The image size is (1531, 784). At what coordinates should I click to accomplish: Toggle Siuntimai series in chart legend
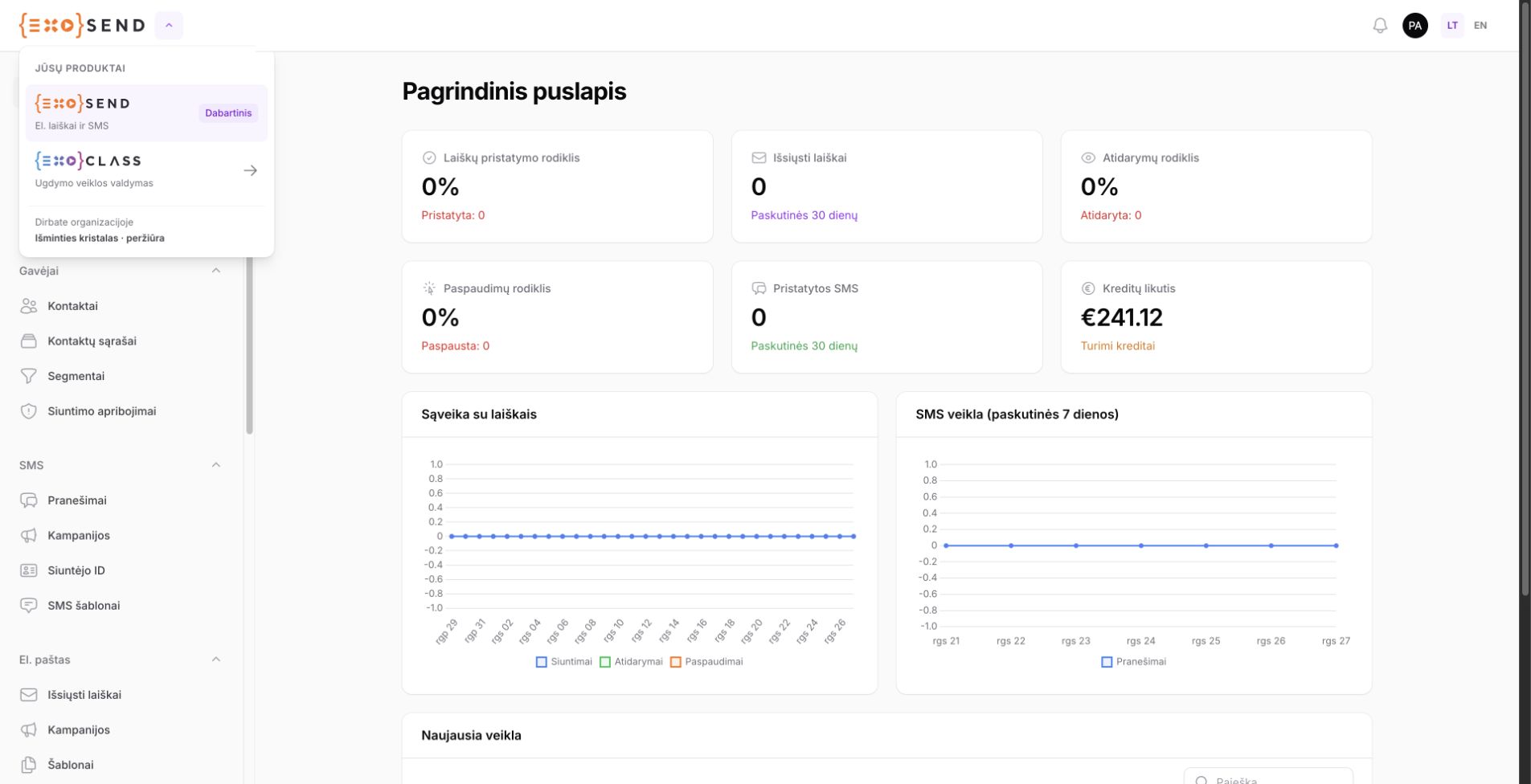[564, 662]
